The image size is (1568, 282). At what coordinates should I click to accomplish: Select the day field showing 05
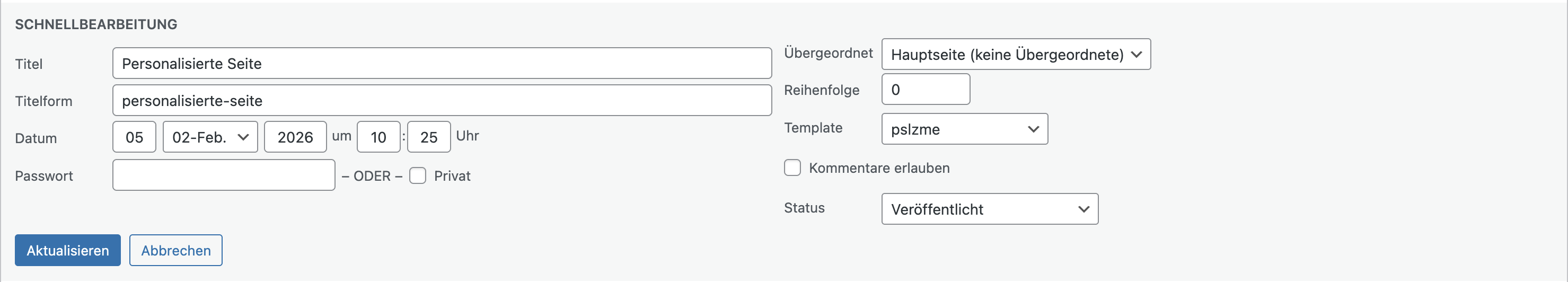pyautogui.click(x=135, y=137)
